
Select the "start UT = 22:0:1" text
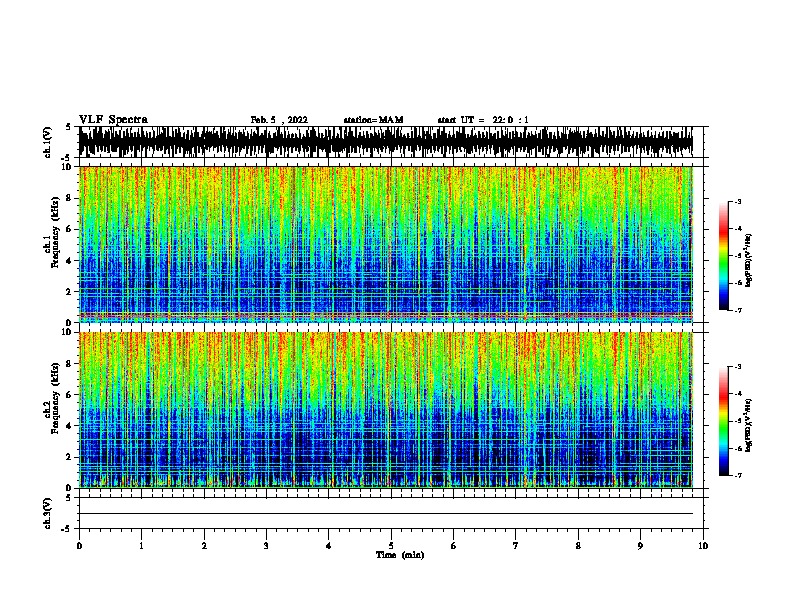(483, 120)
